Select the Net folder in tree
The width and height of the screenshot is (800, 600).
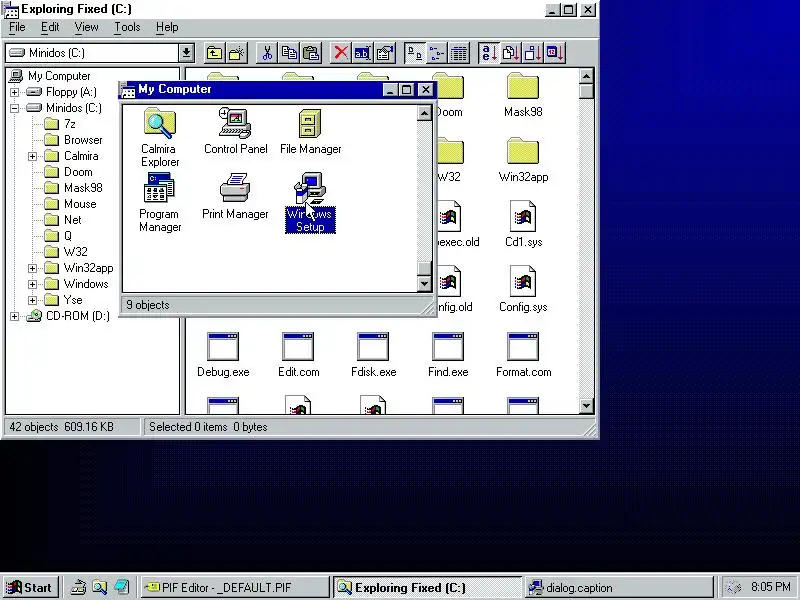(63, 220)
